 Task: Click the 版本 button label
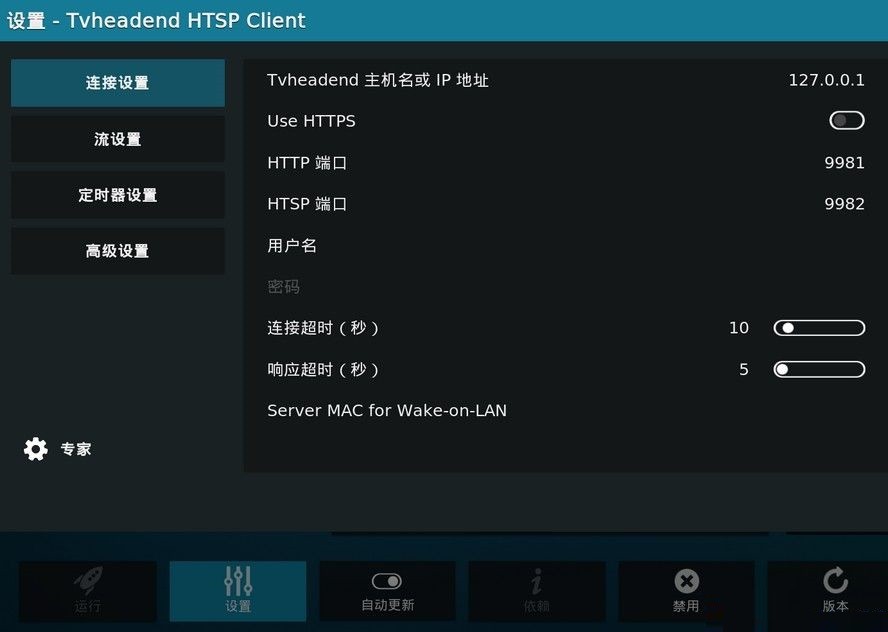coord(835,606)
